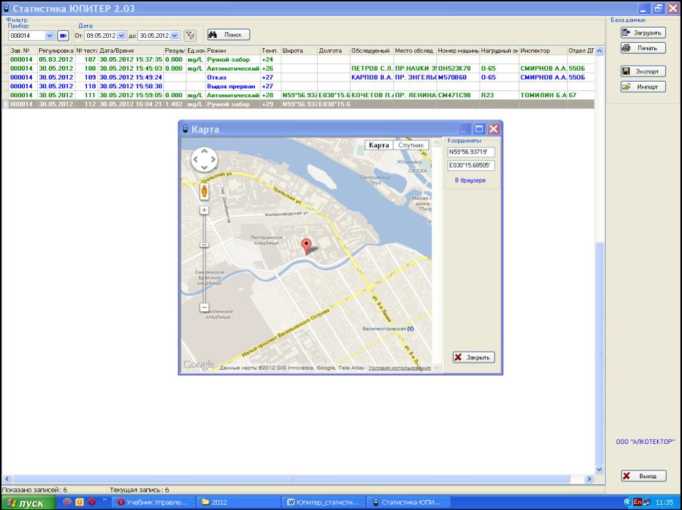
Task: Switch to Word document taskbar item
Action: pyautogui.click(x=324, y=503)
